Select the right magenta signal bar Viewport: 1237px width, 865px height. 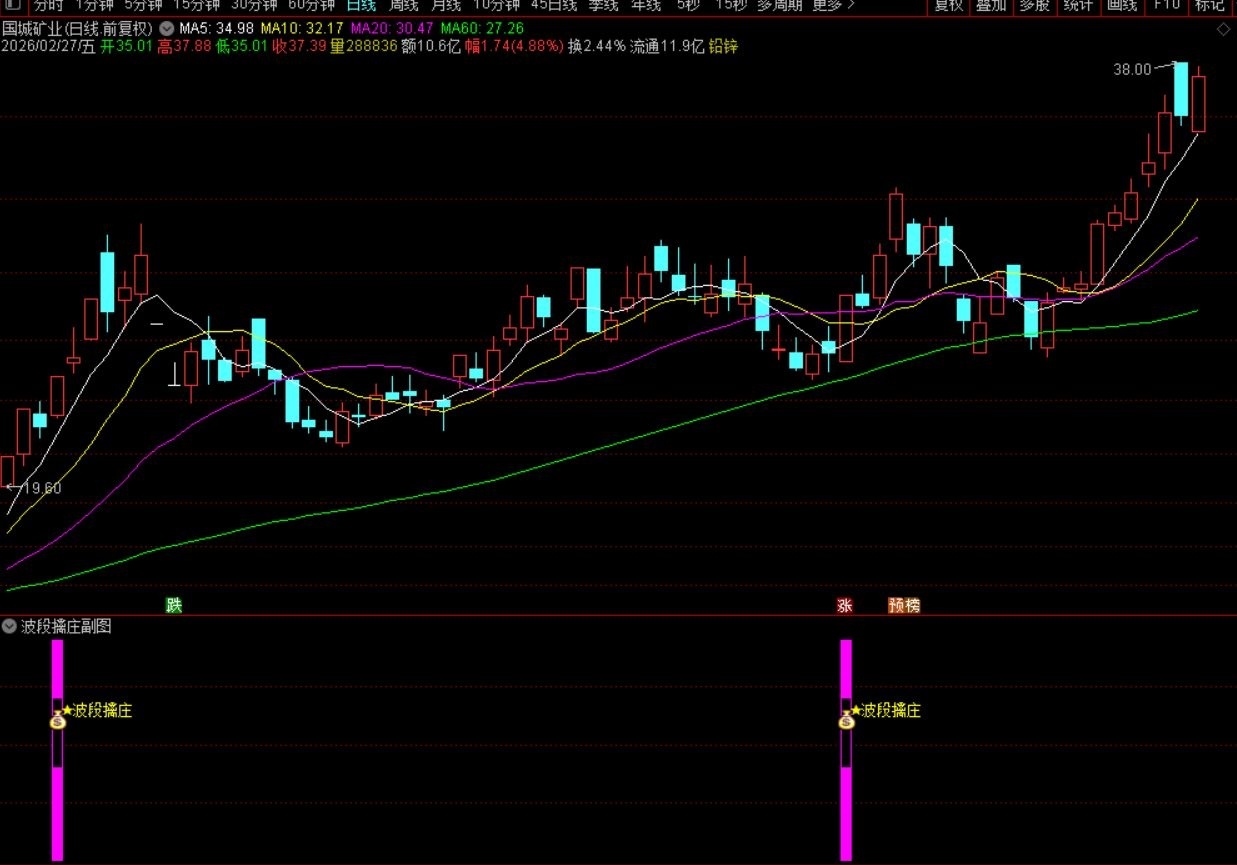click(846, 750)
